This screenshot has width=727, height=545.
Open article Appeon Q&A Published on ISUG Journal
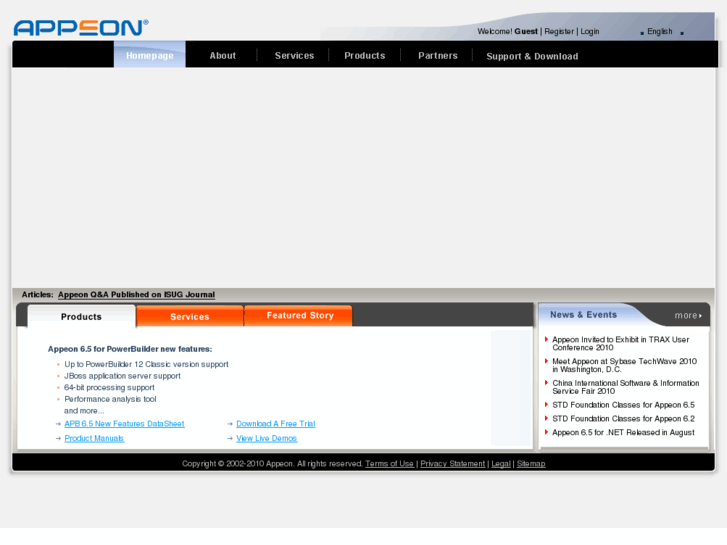point(136,295)
